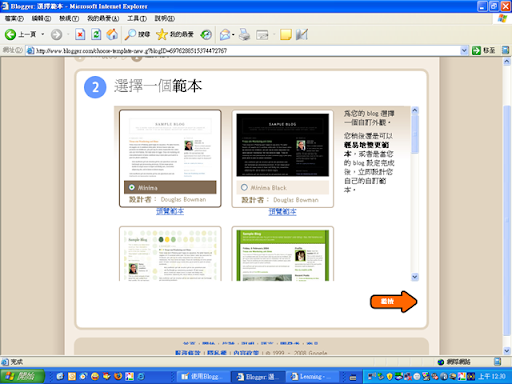Select the Minima template radio button
512x384 pixels.
pyautogui.click(x=132, y=187)
